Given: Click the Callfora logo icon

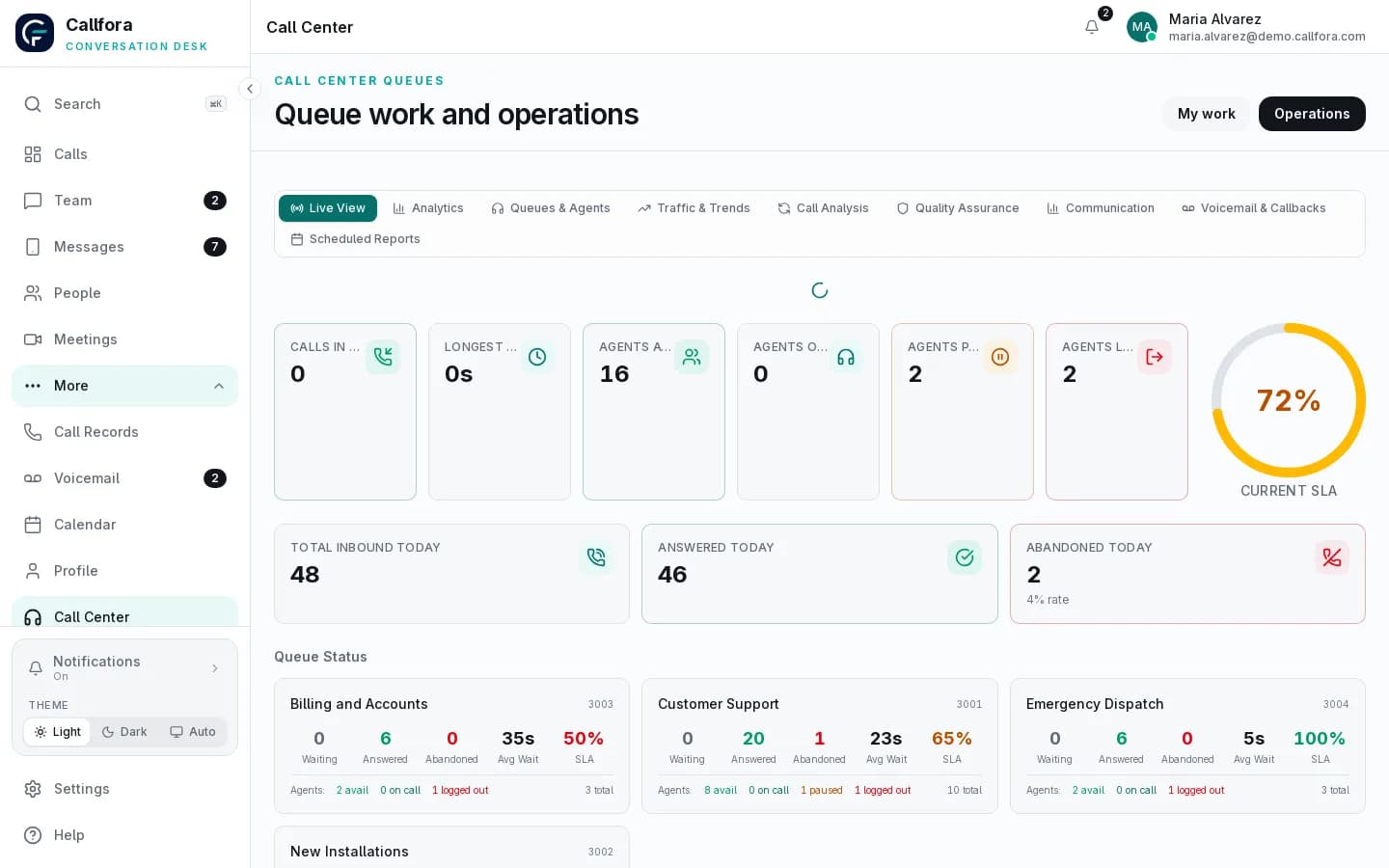Looking at the screenshot, I should 35,33.
